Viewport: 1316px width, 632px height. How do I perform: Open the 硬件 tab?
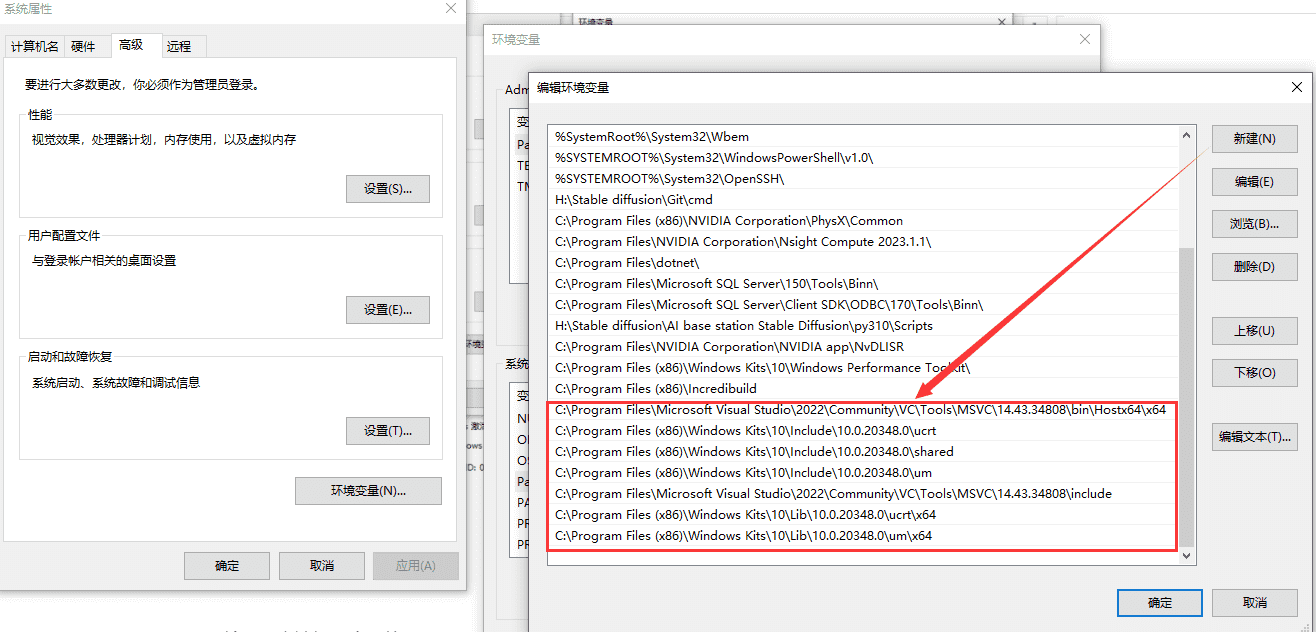83,46
